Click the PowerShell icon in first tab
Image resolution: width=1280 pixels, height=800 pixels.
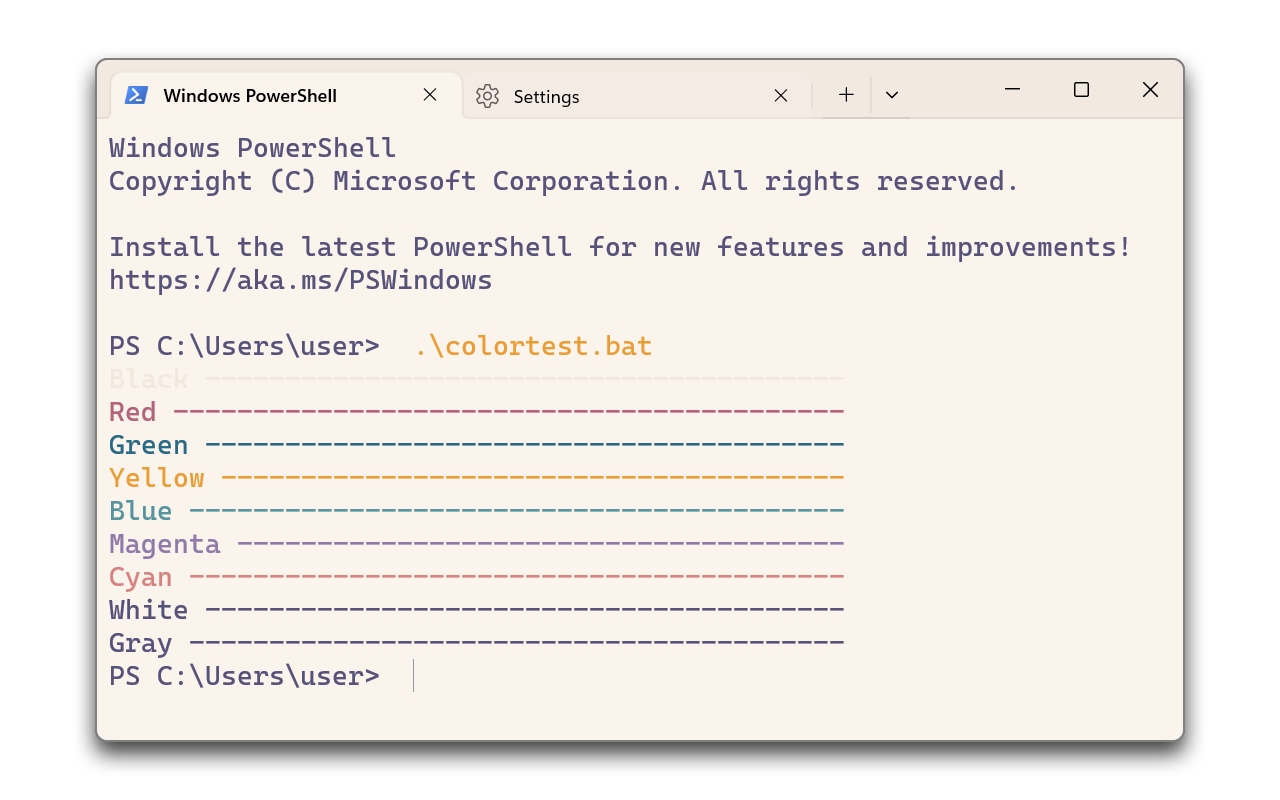(x=136, y=95)
